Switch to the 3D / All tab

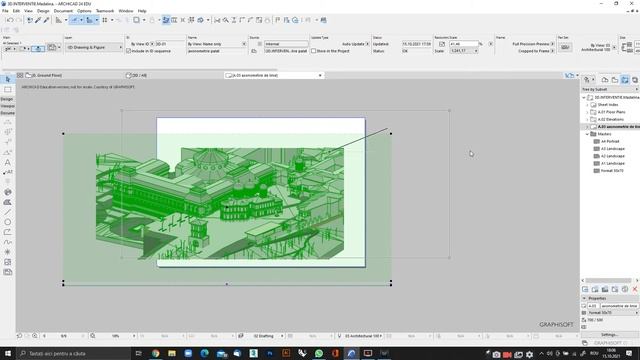(x=136, y=76)
